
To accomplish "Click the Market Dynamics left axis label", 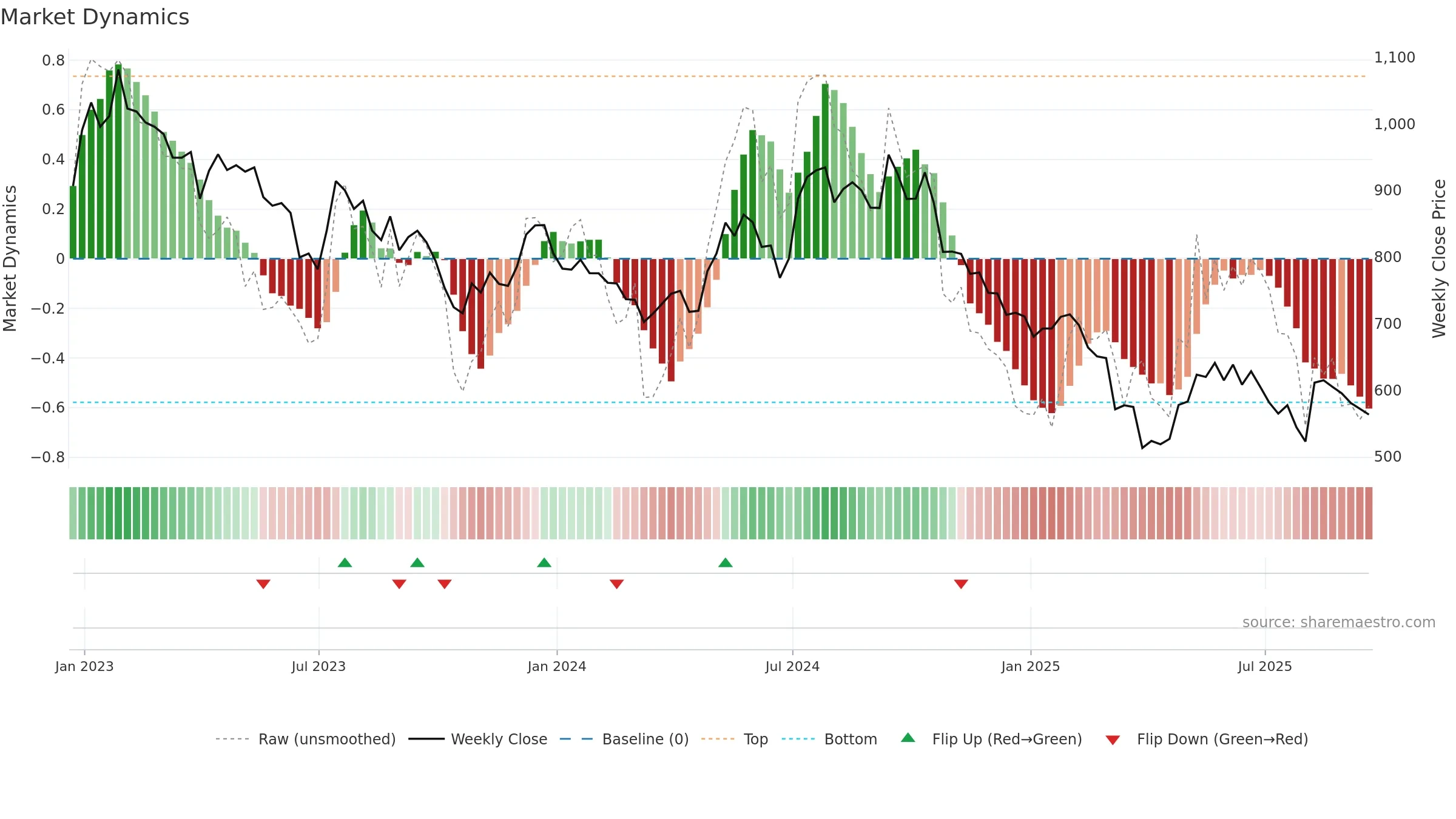I will point(10,258).
